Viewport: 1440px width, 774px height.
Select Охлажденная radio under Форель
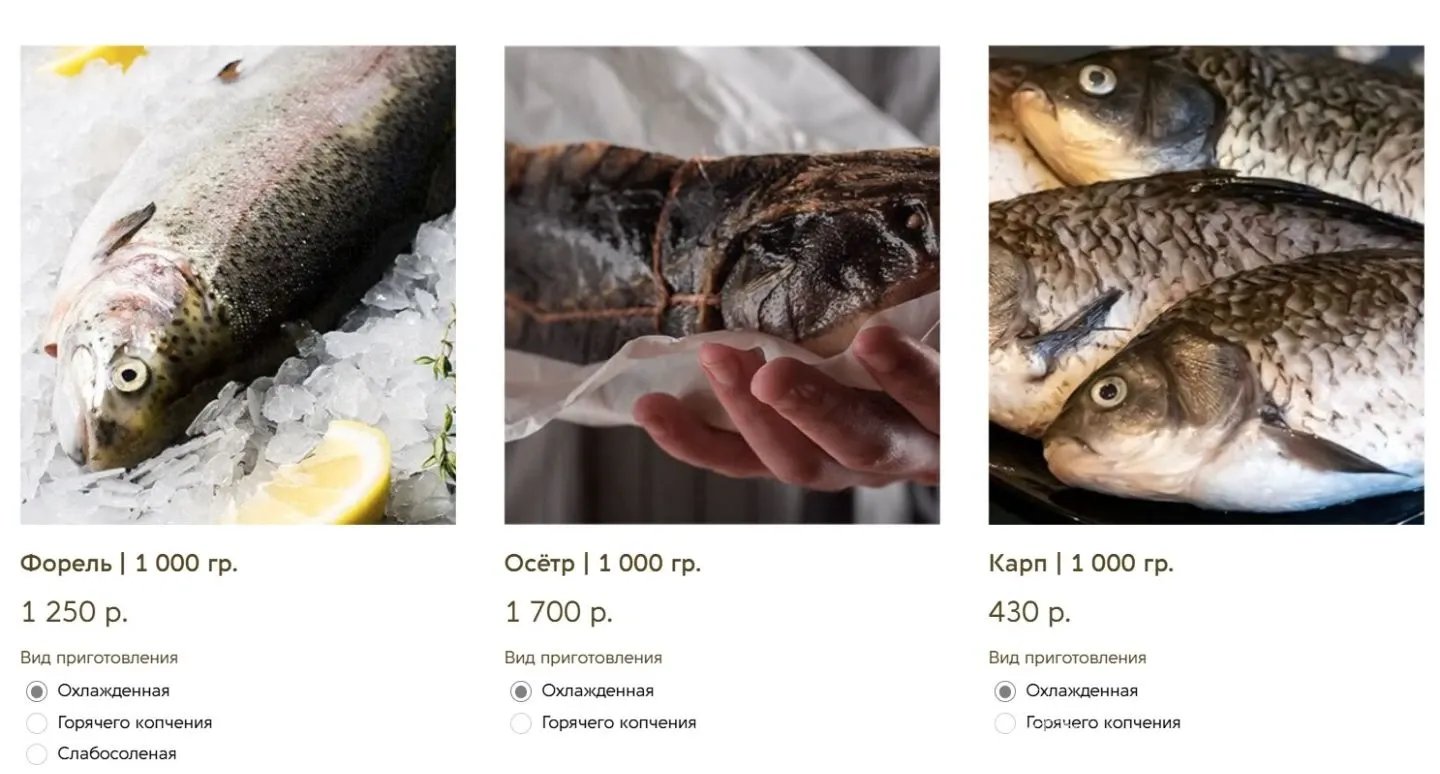click(37, 691)
